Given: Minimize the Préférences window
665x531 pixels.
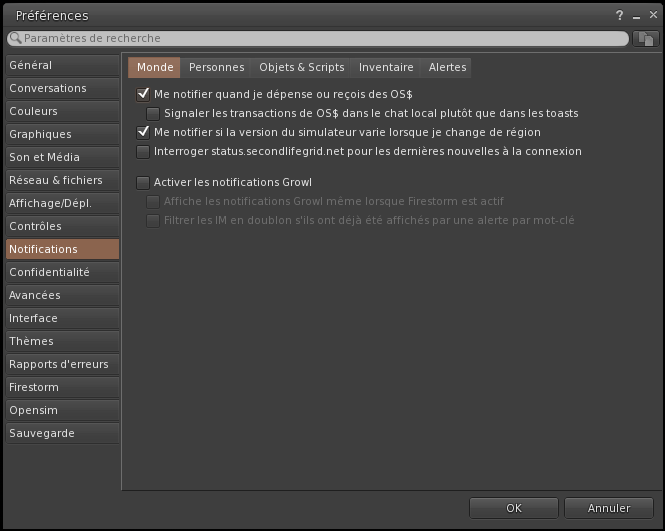Looking at the screenshot, I should tap(636, 15).
